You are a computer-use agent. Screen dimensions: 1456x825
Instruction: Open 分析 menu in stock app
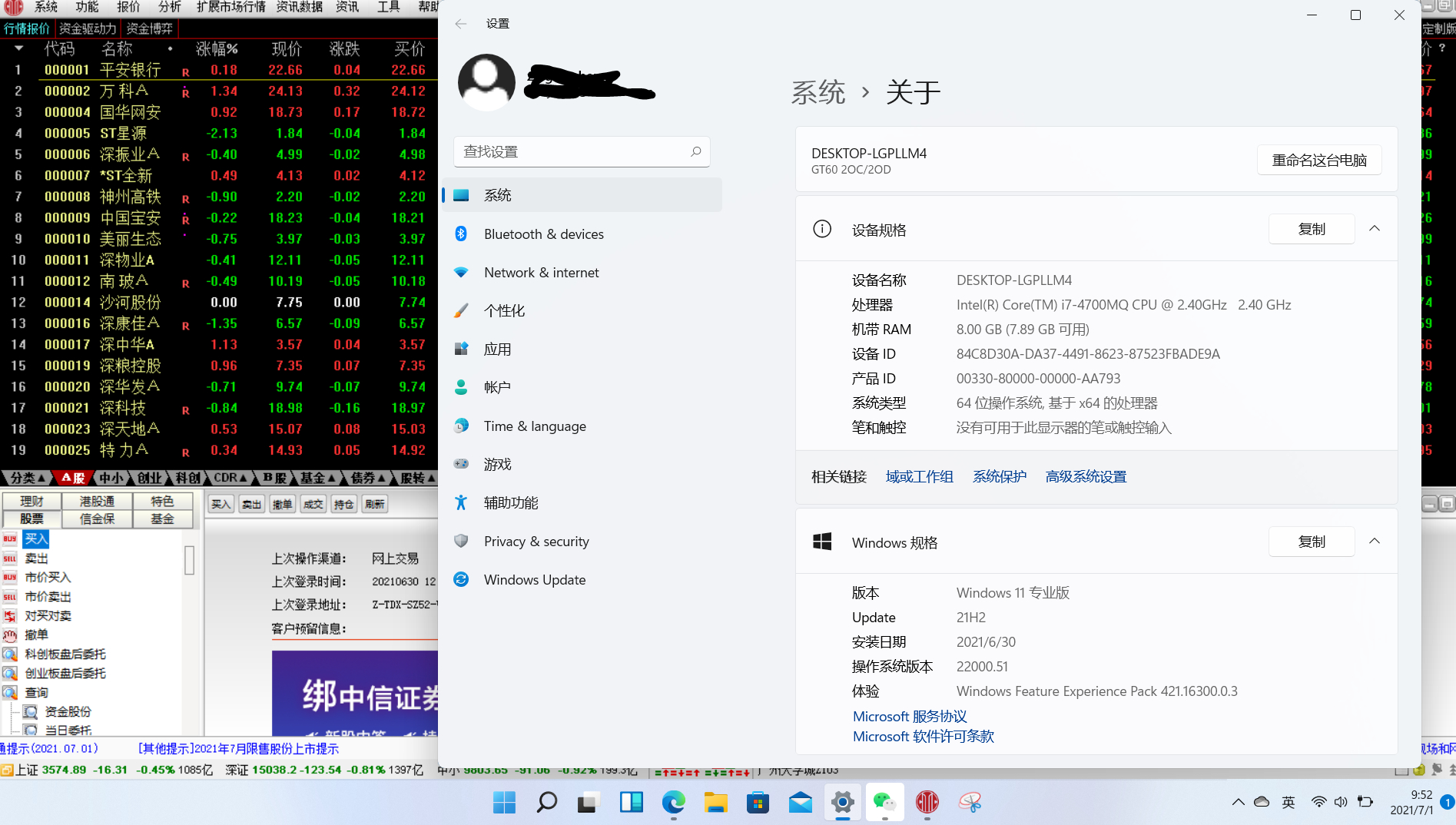coord(170,7)
